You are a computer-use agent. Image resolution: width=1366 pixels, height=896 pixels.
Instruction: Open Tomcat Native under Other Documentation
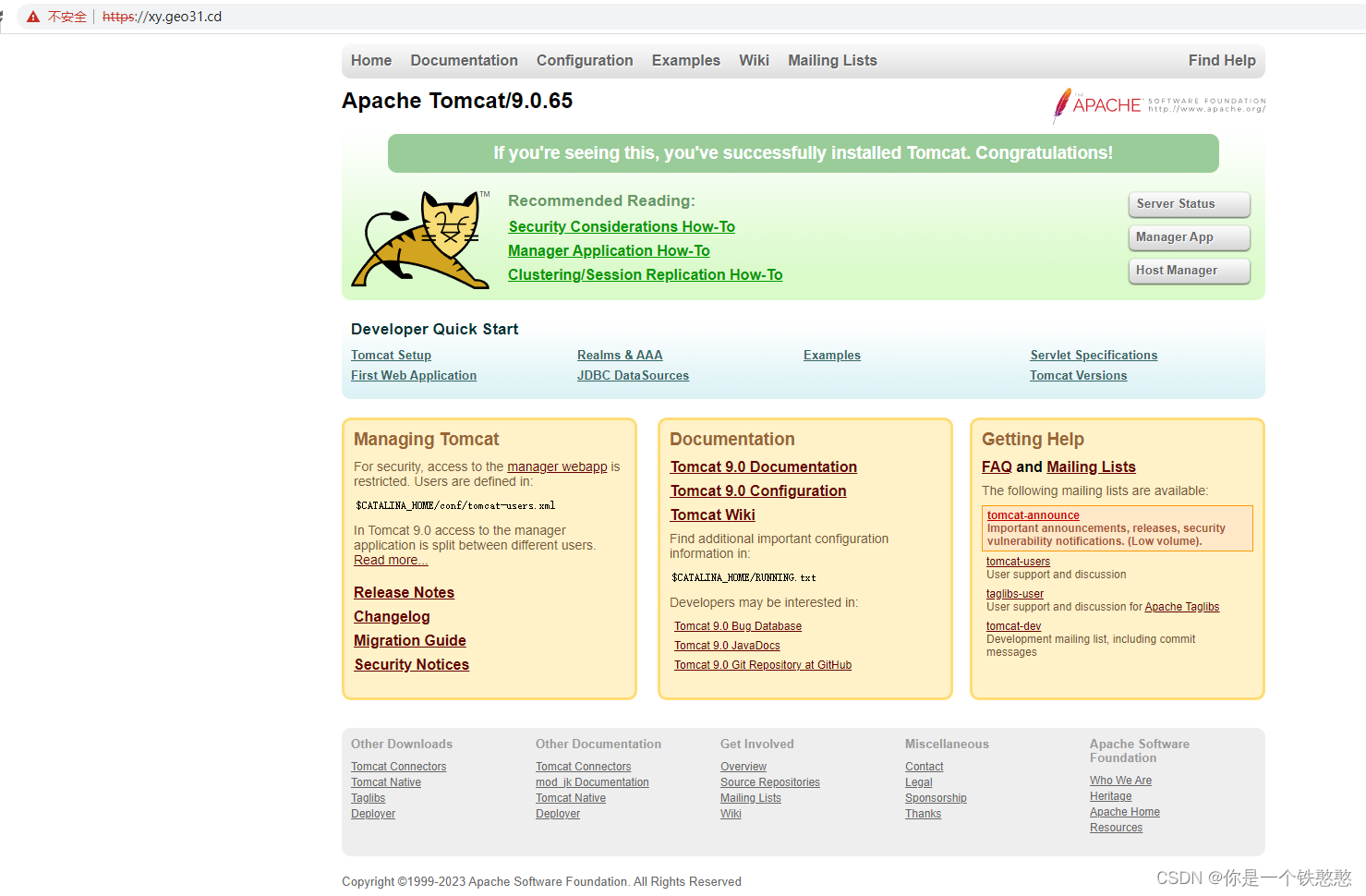pos(570,798)
